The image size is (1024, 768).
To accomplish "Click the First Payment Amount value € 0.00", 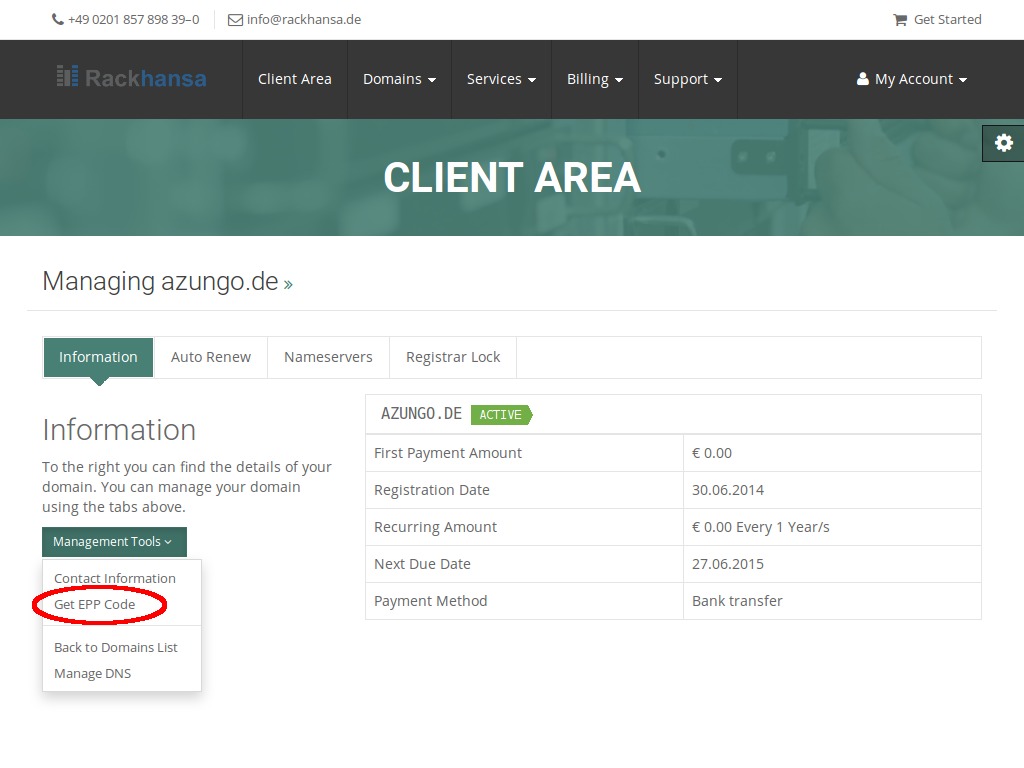I will (x=712, y=453).
